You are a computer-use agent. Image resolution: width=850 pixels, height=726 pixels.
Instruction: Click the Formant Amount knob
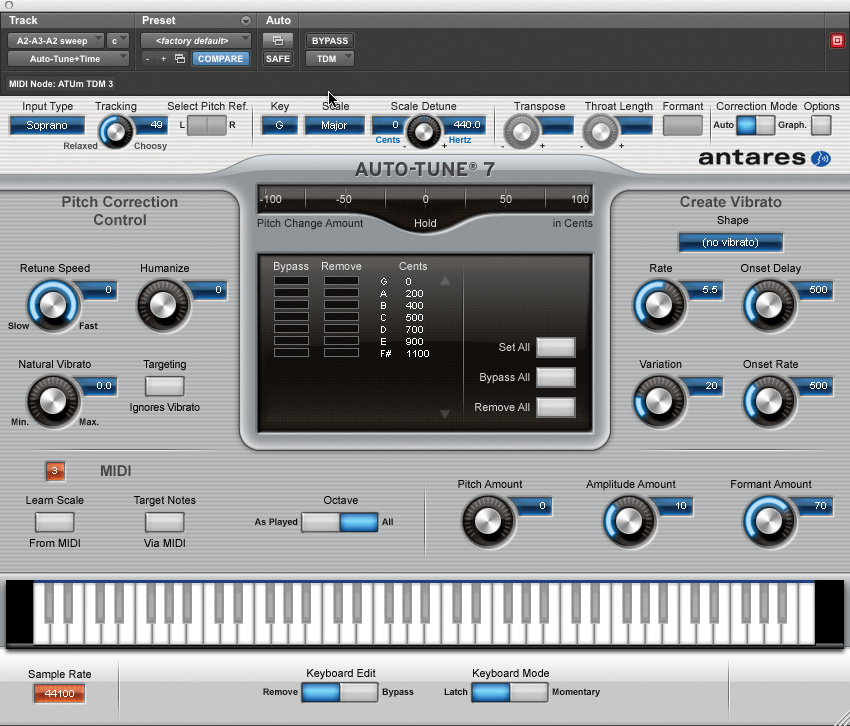[x=769, y=522]
